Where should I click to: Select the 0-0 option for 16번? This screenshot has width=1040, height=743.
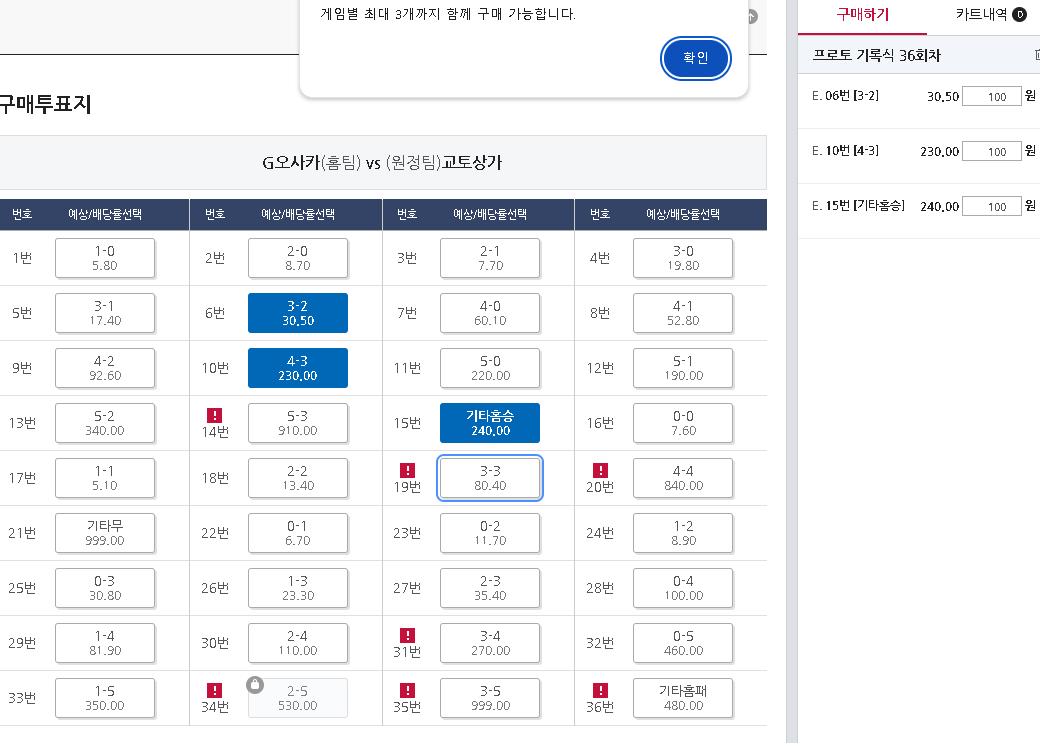point(683,423)
